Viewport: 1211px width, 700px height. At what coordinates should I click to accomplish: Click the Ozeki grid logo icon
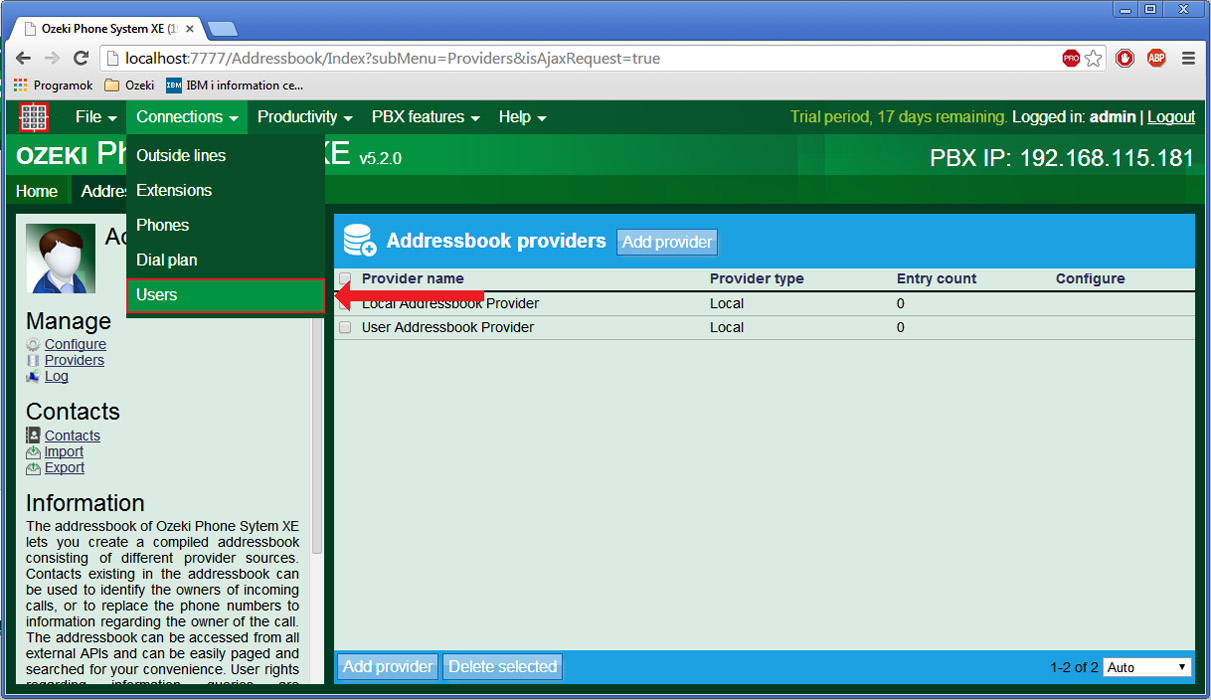34,117
